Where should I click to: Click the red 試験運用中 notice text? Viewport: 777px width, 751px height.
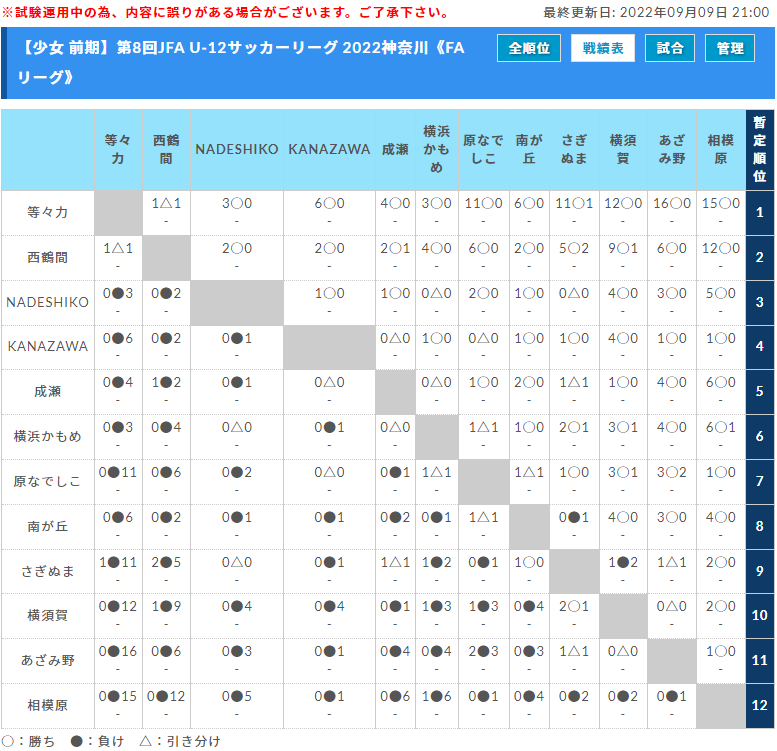[x=225, y=12]
